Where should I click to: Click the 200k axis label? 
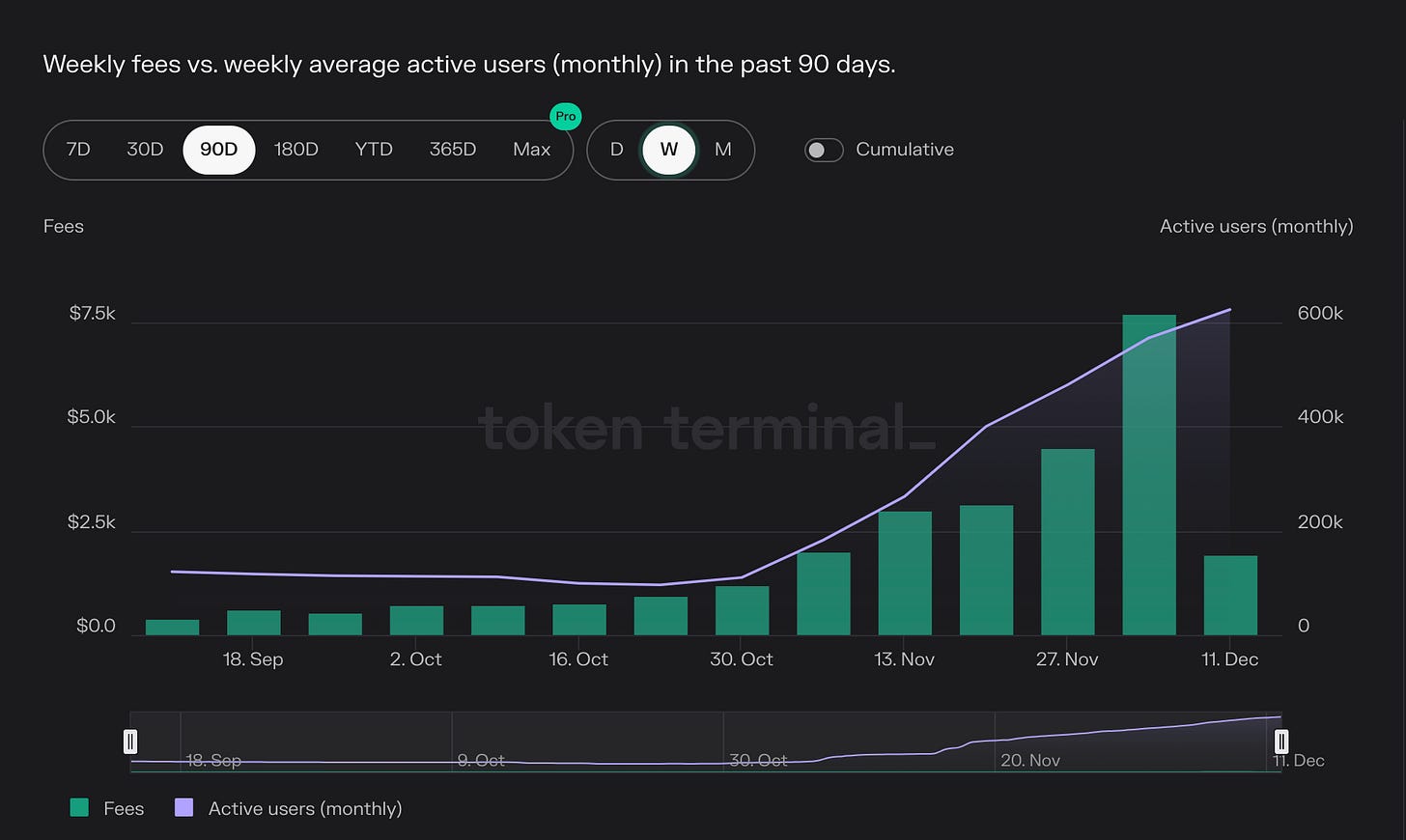(x=1320, y=522)
